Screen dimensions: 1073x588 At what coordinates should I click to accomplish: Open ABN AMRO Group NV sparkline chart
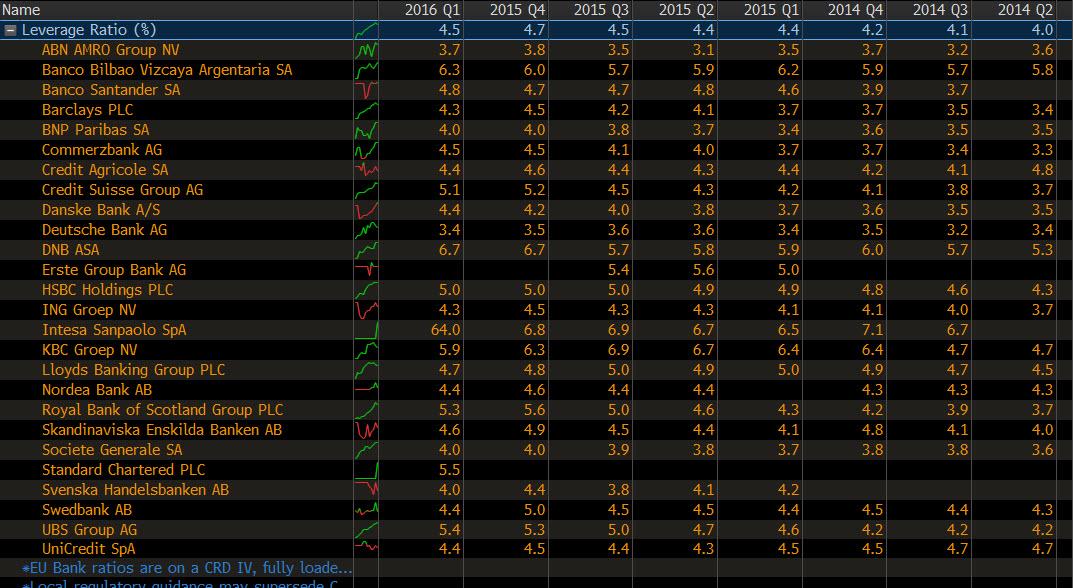click(x=366, y=50)
